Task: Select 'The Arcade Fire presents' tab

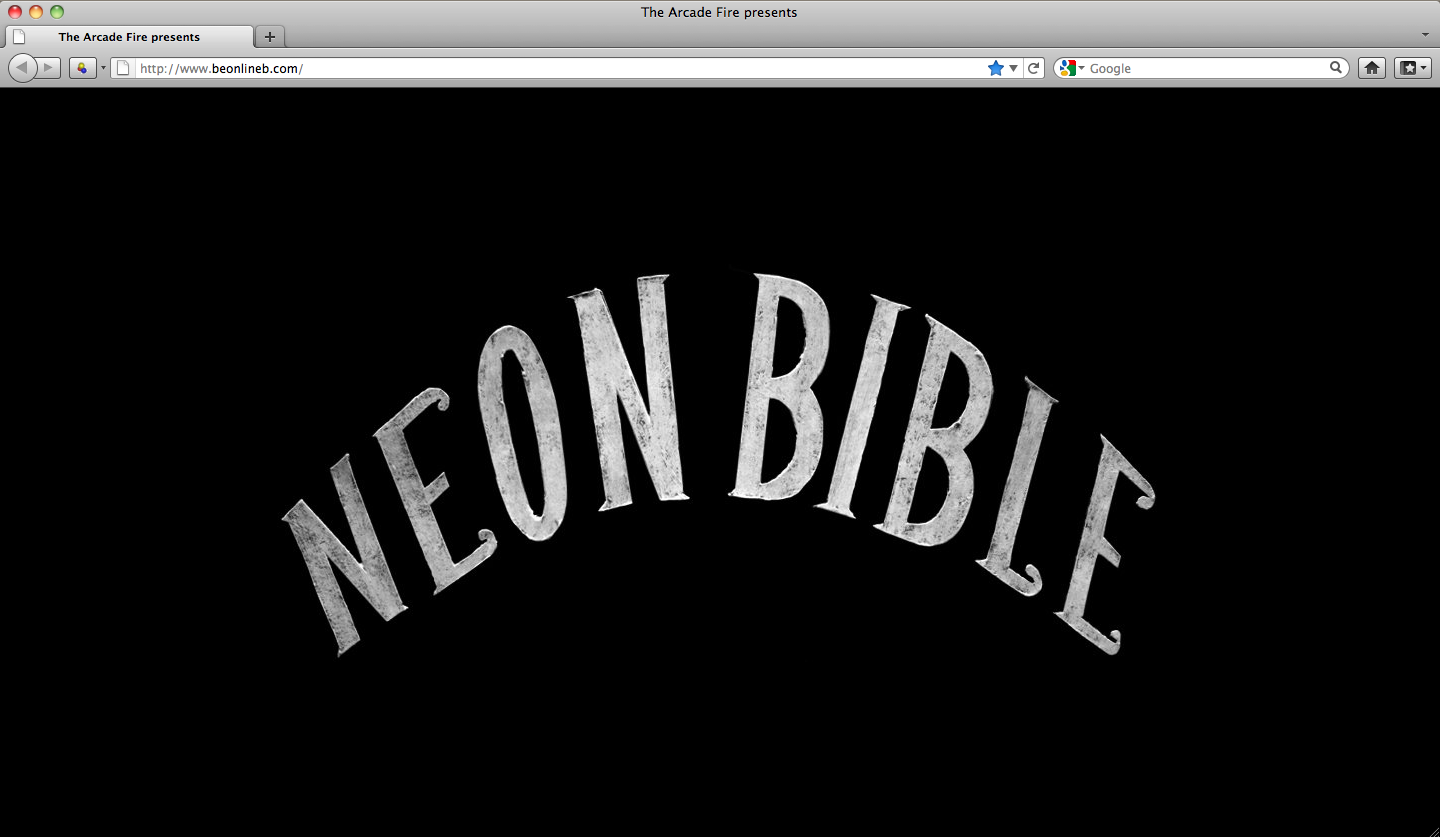Action: tap(129, 37)
